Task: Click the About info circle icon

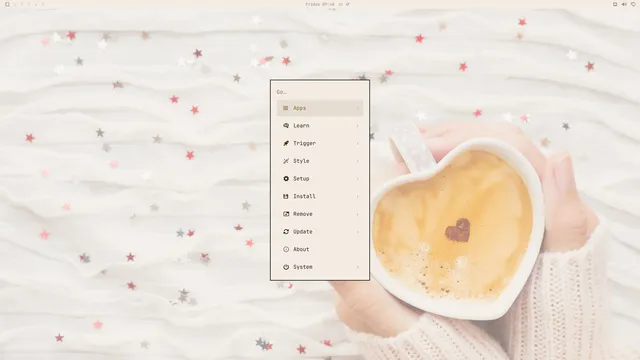Action: point(286,249)
